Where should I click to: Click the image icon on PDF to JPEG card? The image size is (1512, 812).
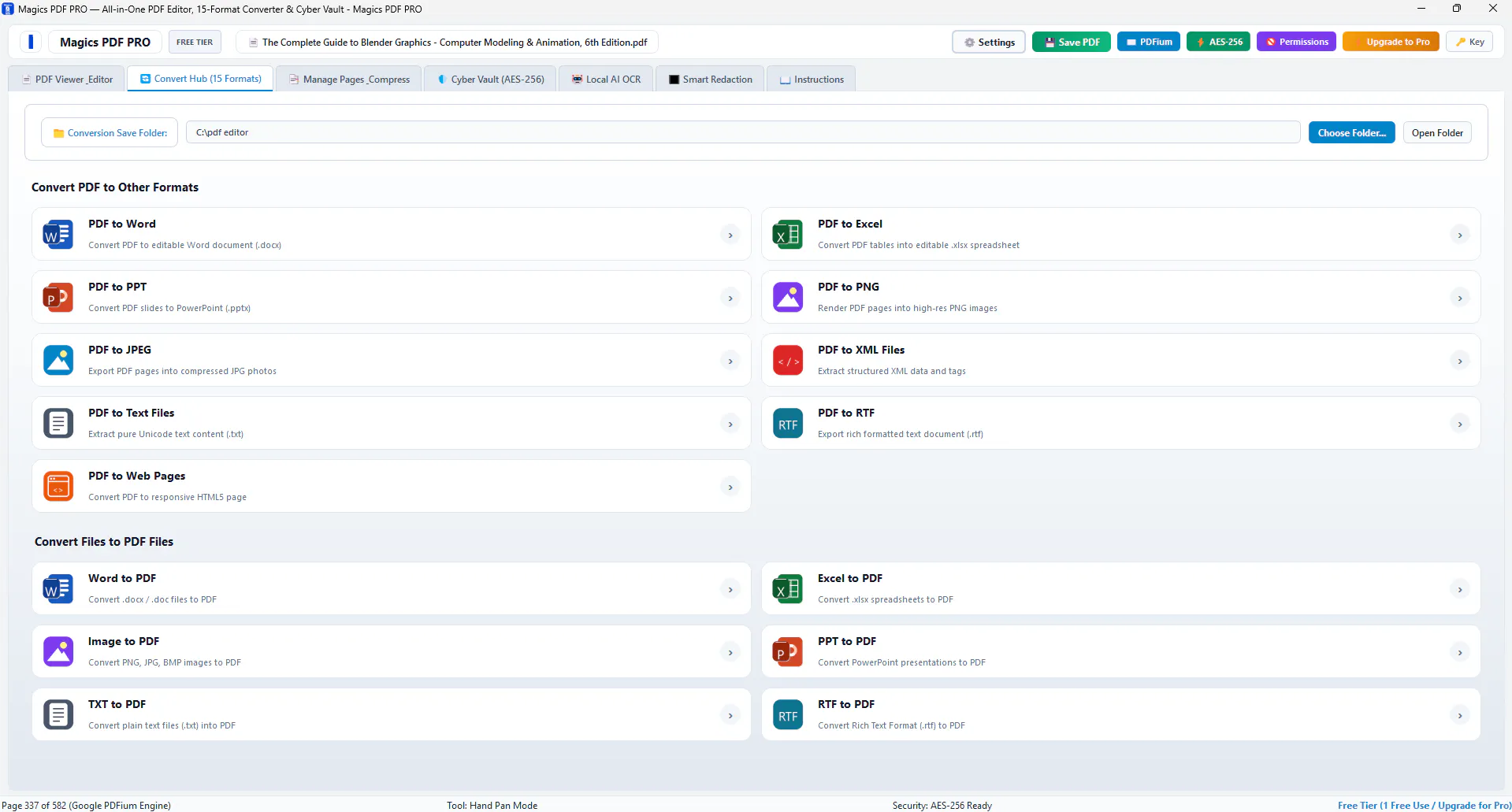tap(58, 361)
